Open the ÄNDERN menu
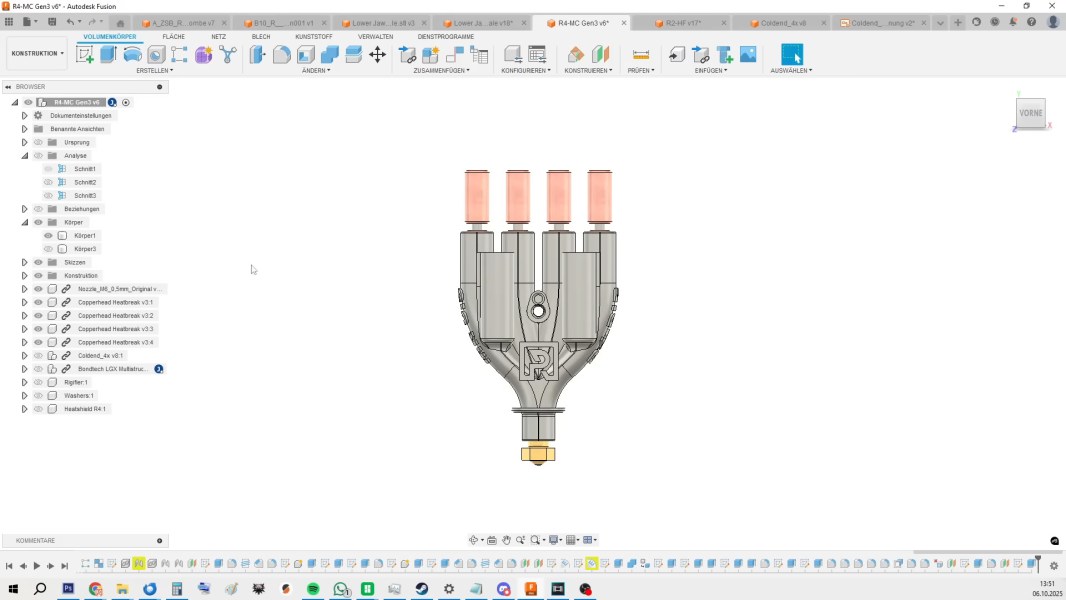The width and height of the screenshot is (1066, 600). click(x=316, y=70)
